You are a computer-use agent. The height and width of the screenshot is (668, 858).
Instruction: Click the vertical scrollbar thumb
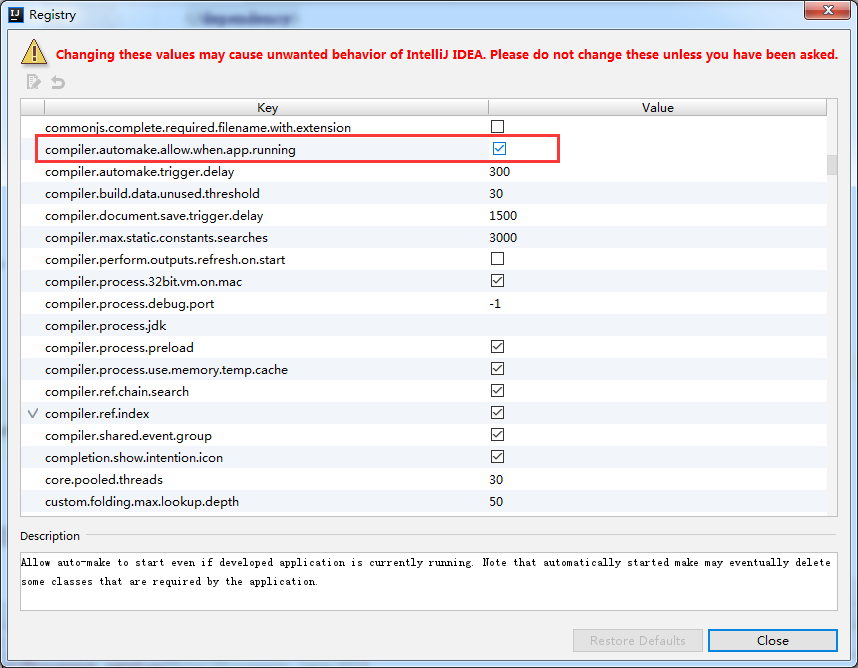[x=832, y=165]
